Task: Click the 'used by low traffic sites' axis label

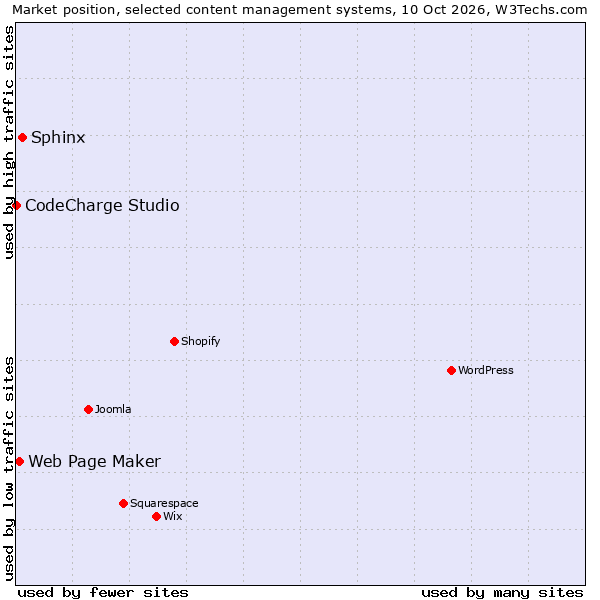Action: coord(8,469)
